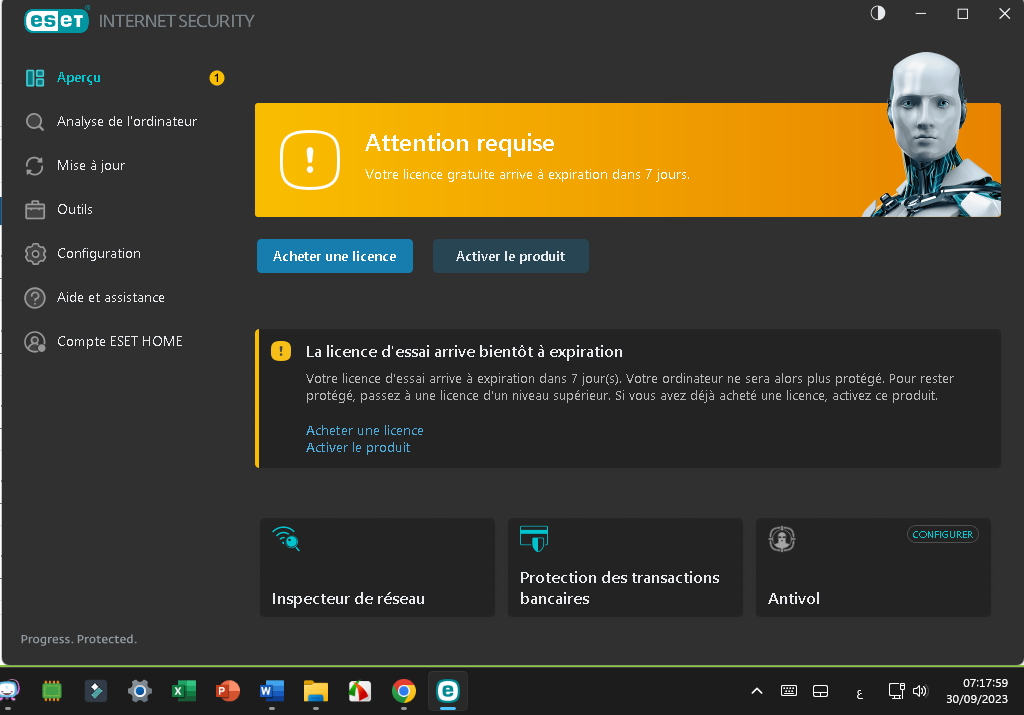The height and width of the screenshot is (715, 1024).
Task: Click 'Attention requise' heading text
Action: tap(459, 143)
